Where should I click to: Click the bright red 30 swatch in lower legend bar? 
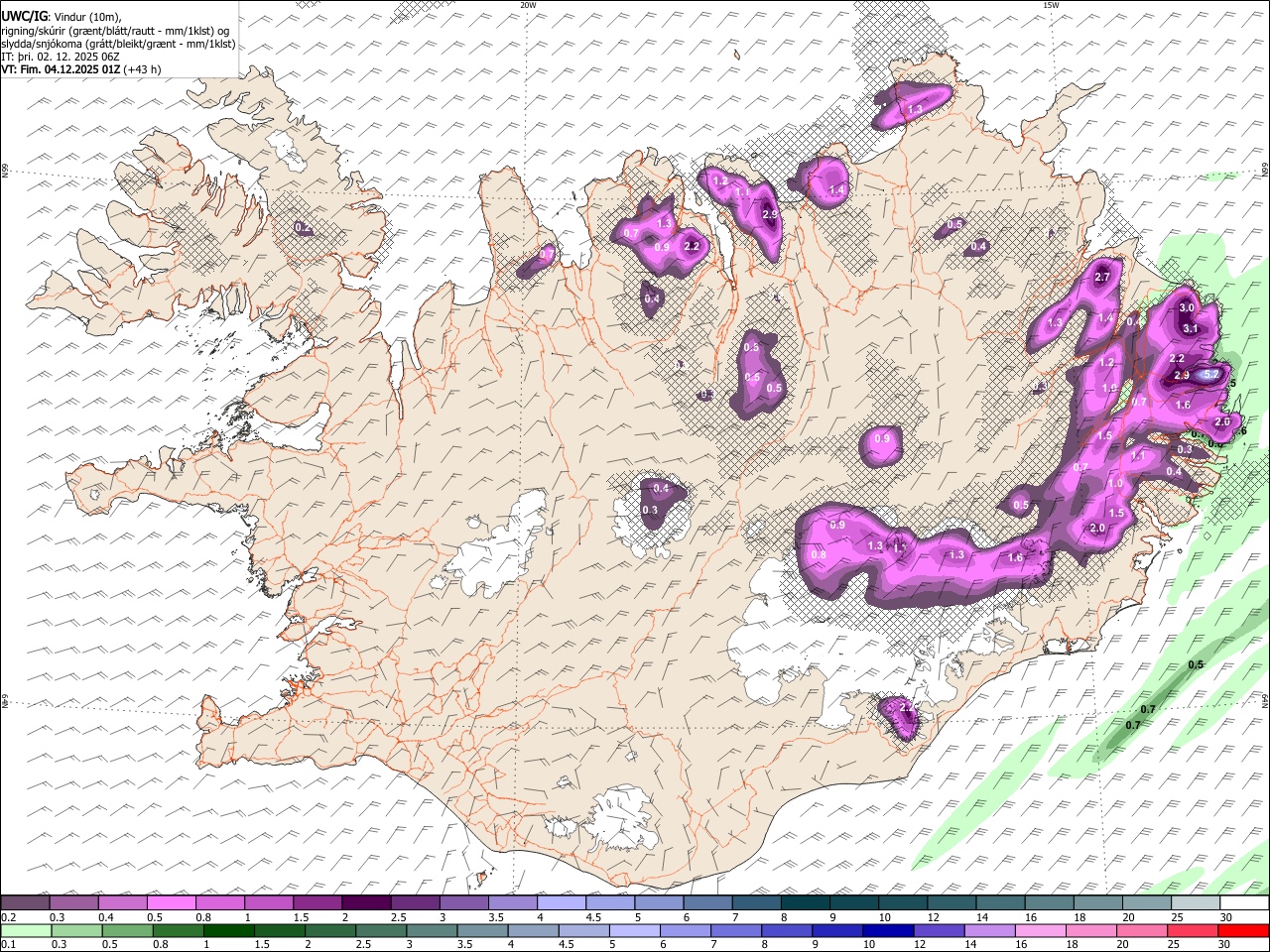tap(1243, 931)
